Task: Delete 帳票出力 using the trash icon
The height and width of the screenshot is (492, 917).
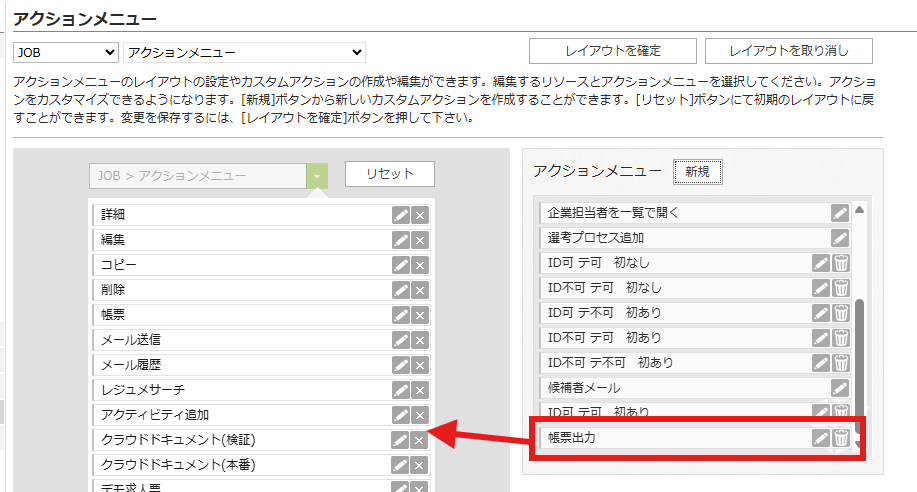Action: [x=841, y=437]
